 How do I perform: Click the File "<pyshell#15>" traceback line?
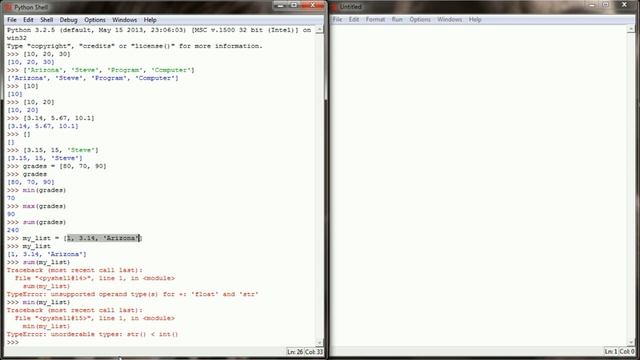(x=95, y=318)
